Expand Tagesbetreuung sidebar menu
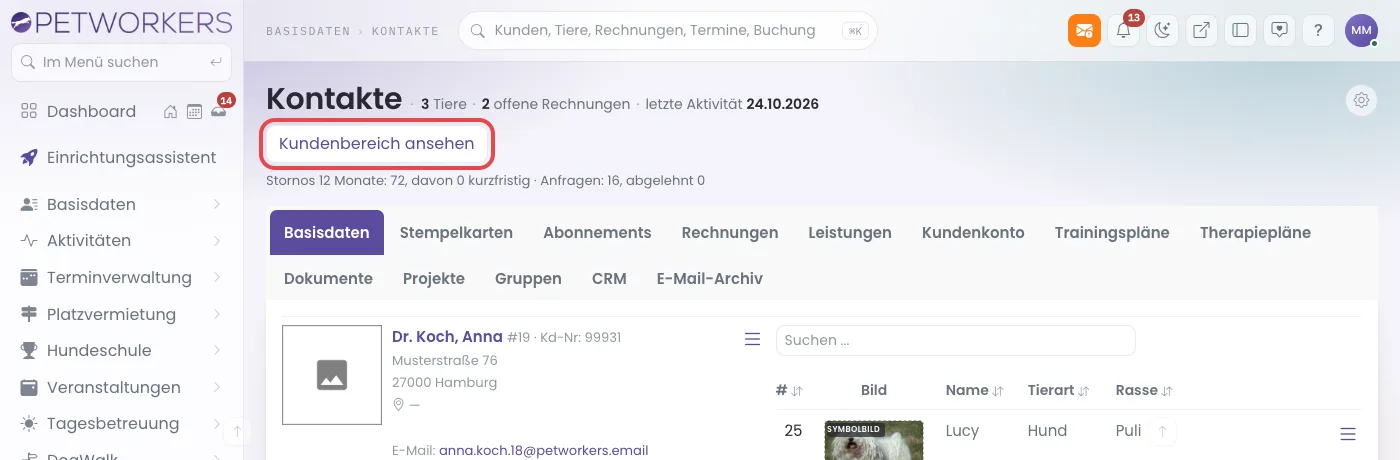1400x460 pixels. point(121,424)
